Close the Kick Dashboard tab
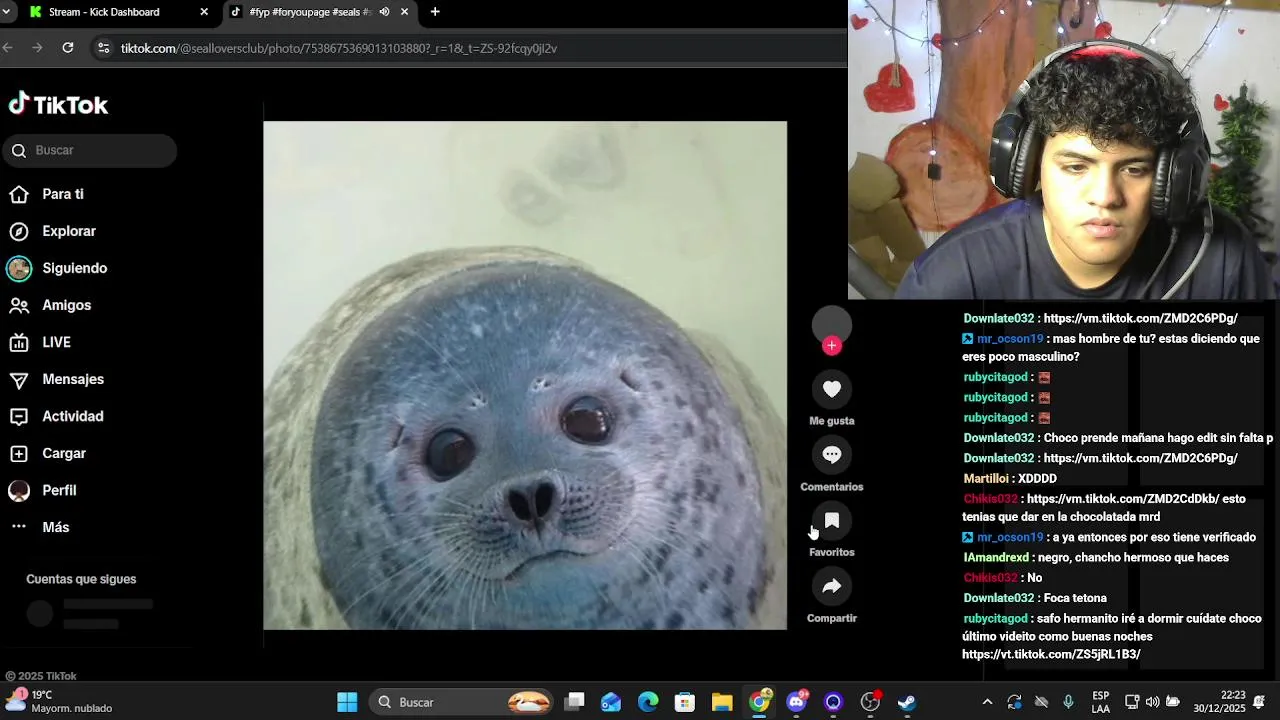1280x720 pixels. 204,12
